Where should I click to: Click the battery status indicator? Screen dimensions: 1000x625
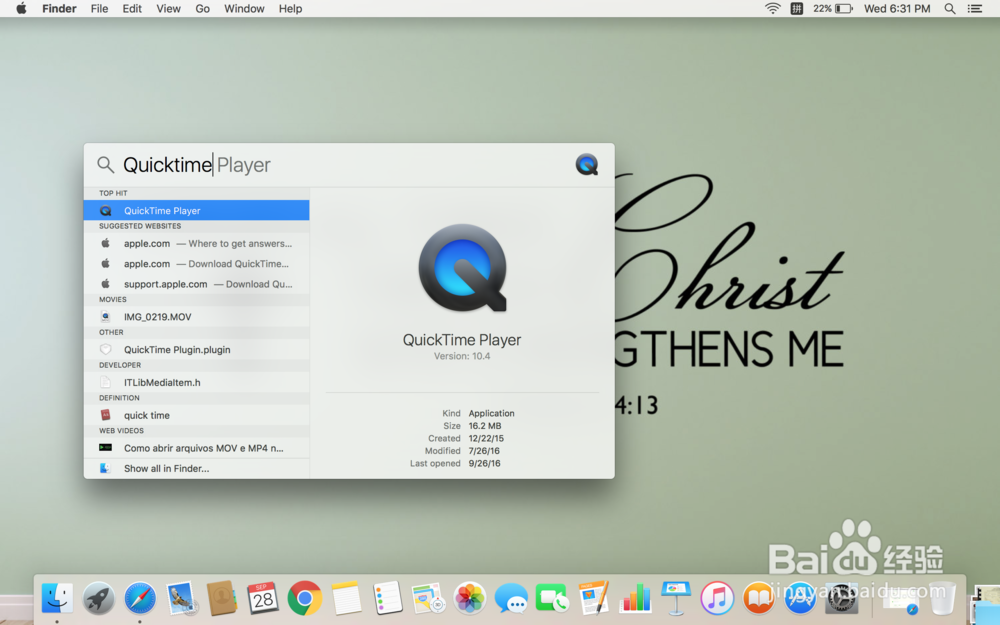(x=832, y=8)
